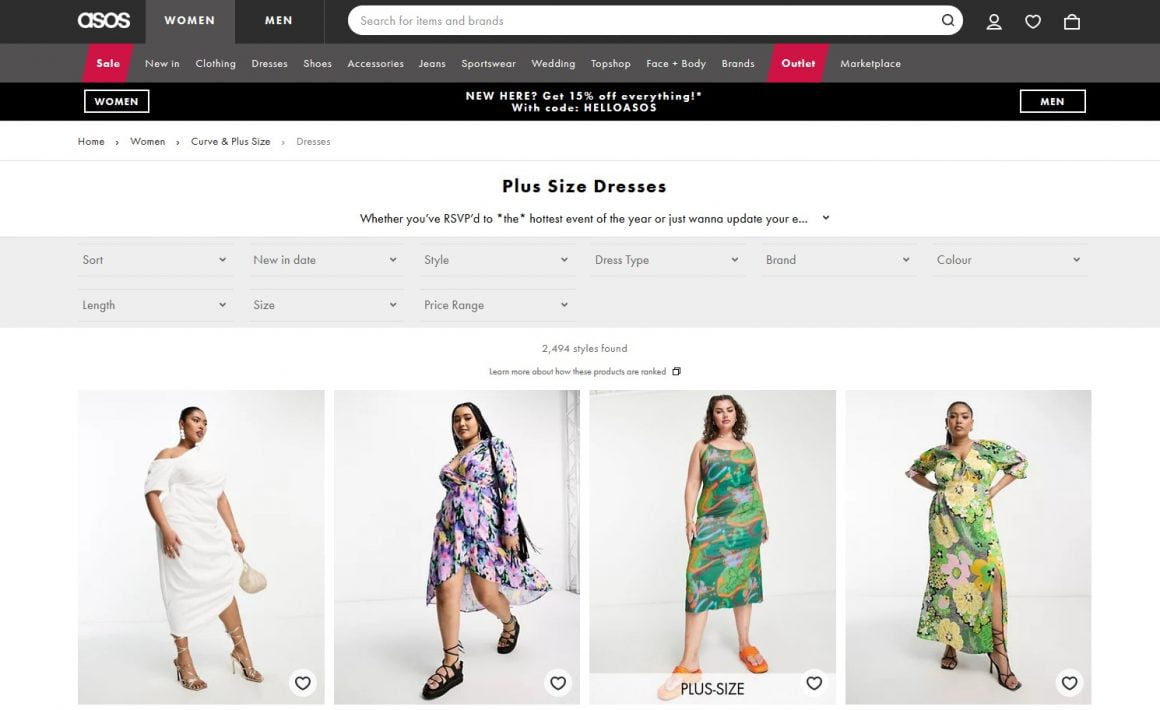Save the green PLUS-SIZE print dress
Screen dimensions: 1160x710
pyautogui.click(x=814, y=683)
